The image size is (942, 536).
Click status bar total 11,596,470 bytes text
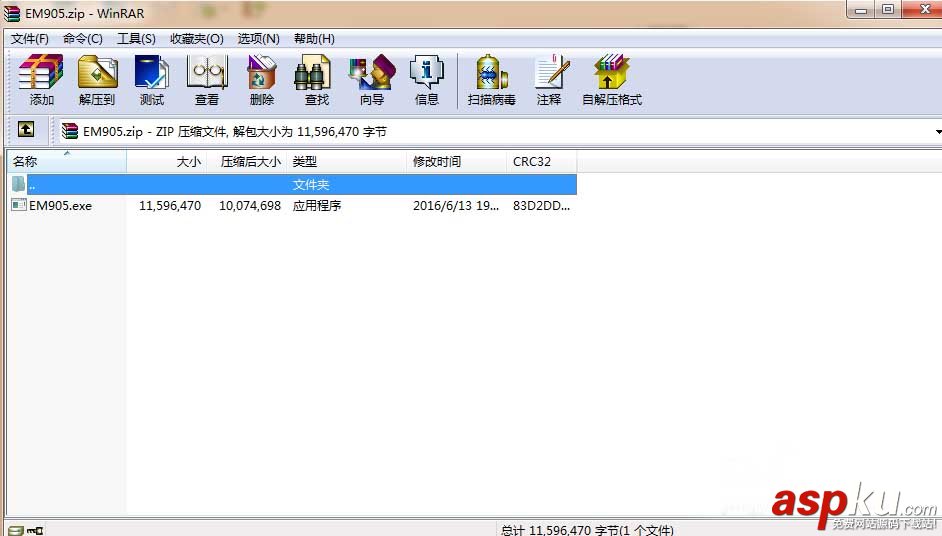(x=587, y=530)
